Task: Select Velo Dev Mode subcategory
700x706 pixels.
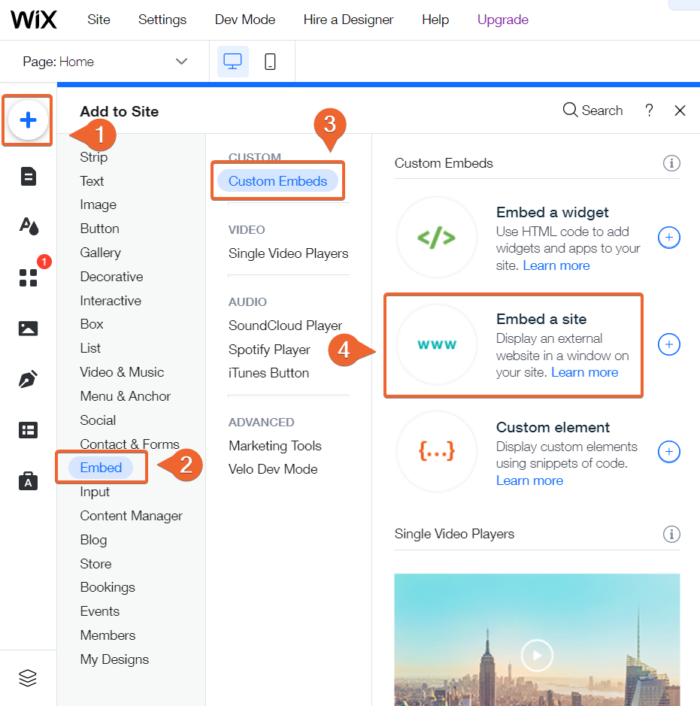Action: pos(273,469)
